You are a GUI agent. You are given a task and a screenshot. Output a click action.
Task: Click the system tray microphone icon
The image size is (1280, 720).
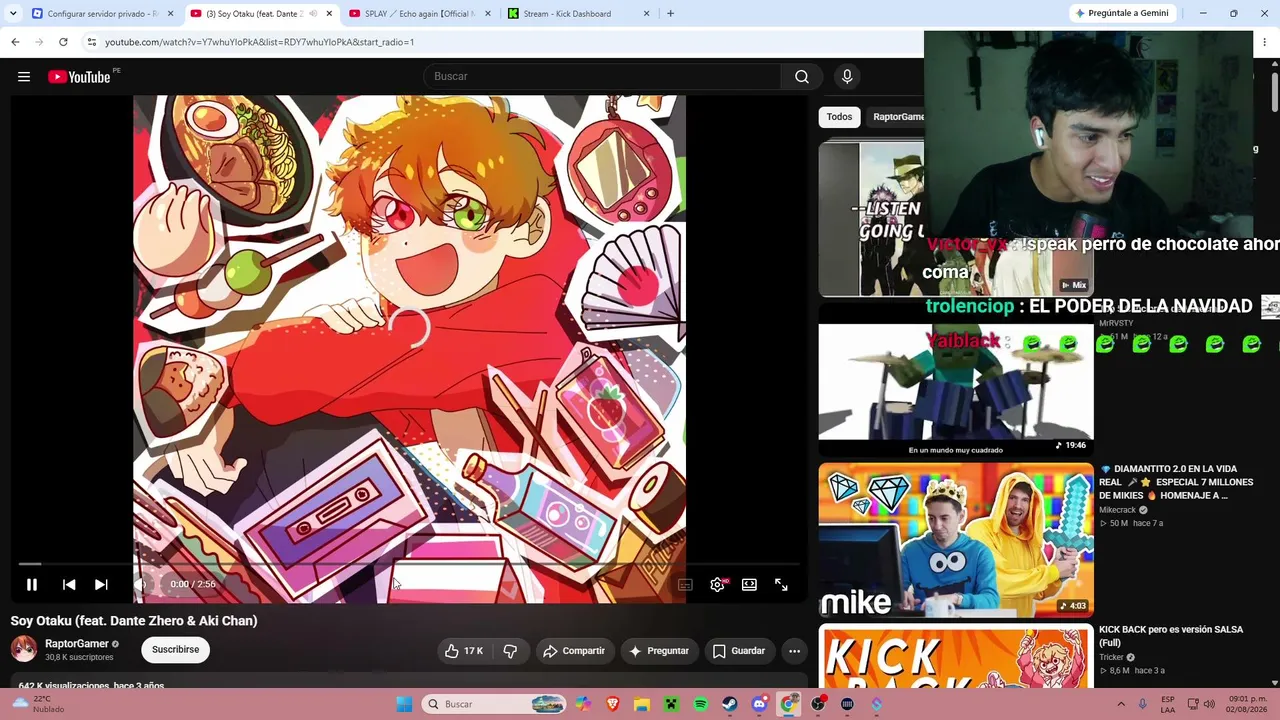(x=1143, y=704)
